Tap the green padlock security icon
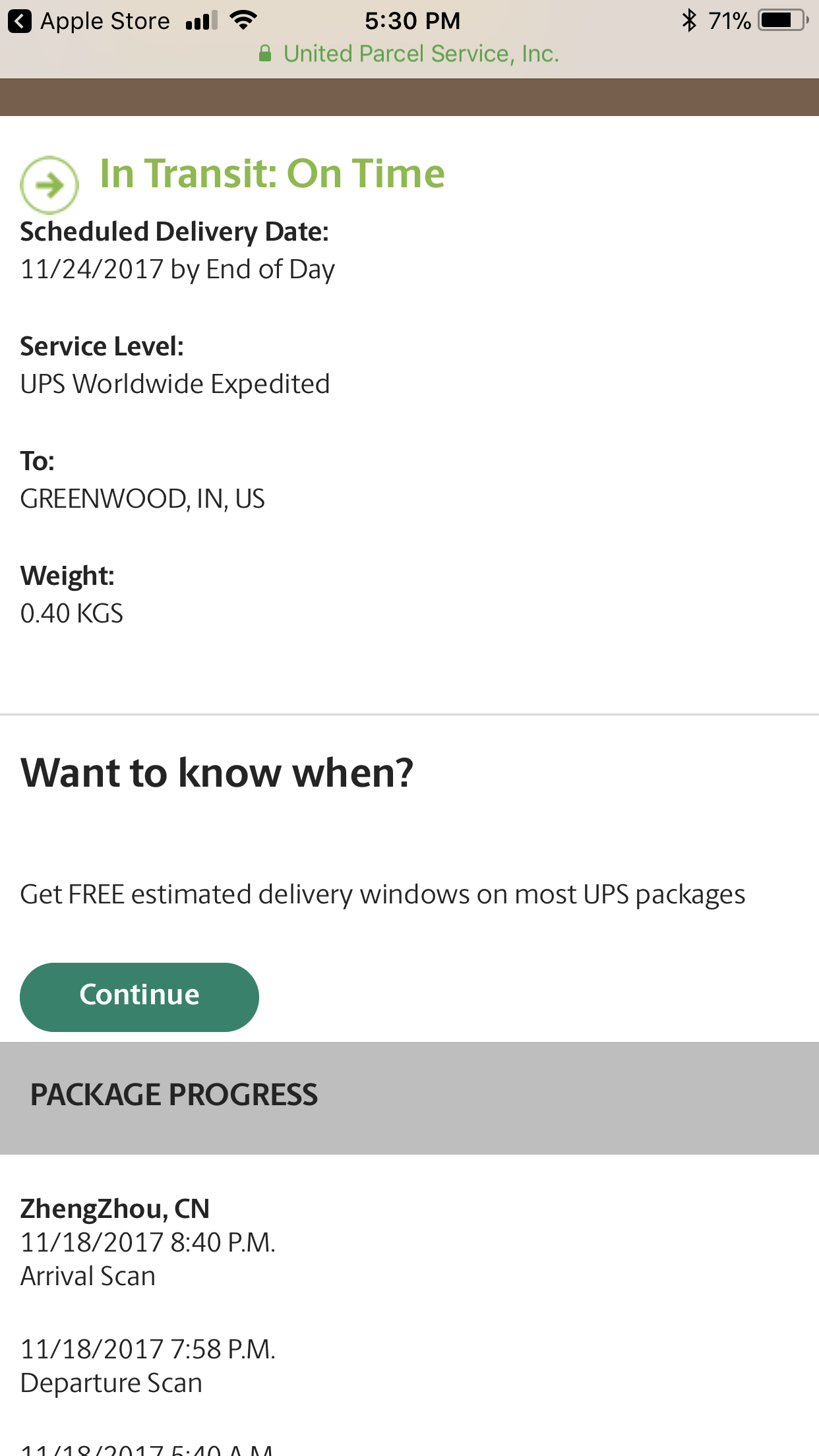Image resolution: width=819 pixels, height=1456 pixels. pyautogui.click(x=265, y=53)
